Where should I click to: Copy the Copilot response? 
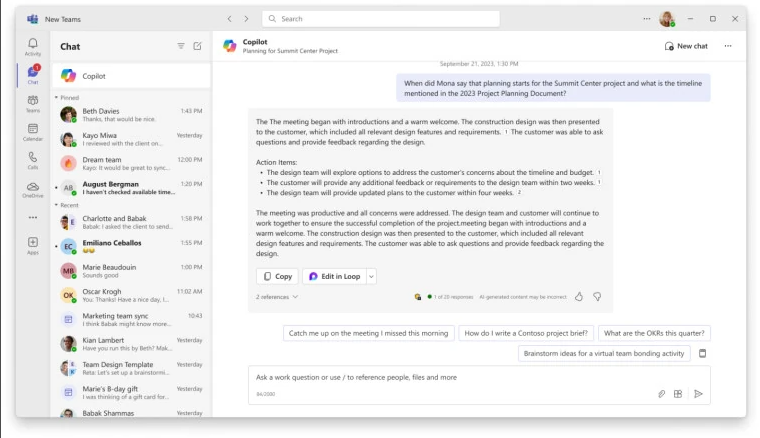[277, 276]
